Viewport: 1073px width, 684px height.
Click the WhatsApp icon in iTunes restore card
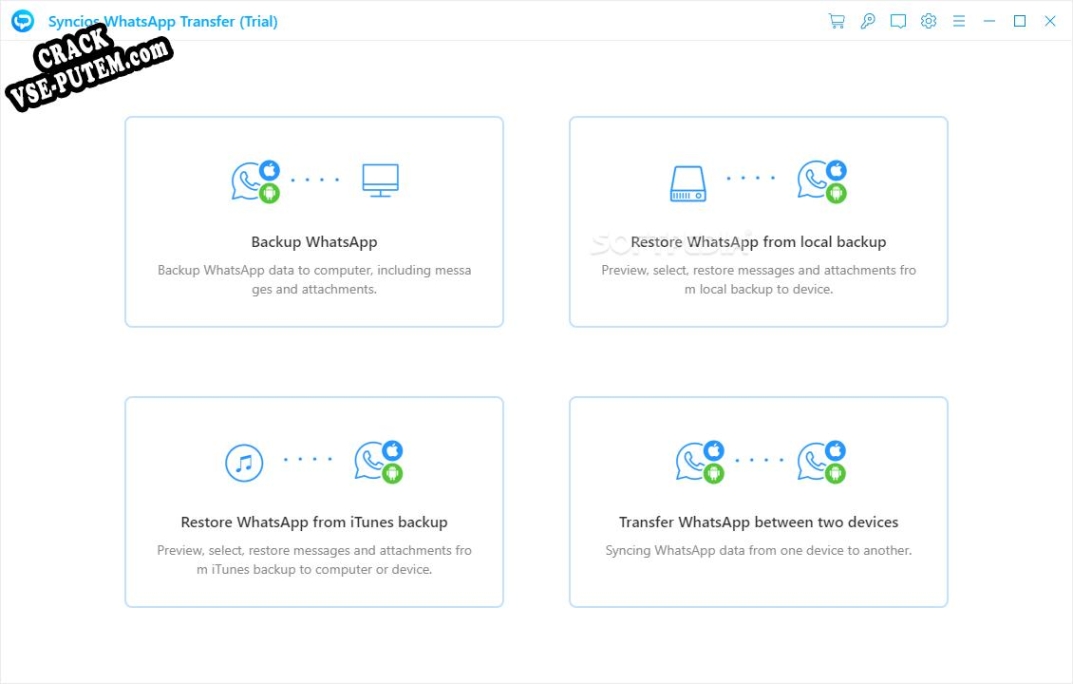tap(378, 462)
